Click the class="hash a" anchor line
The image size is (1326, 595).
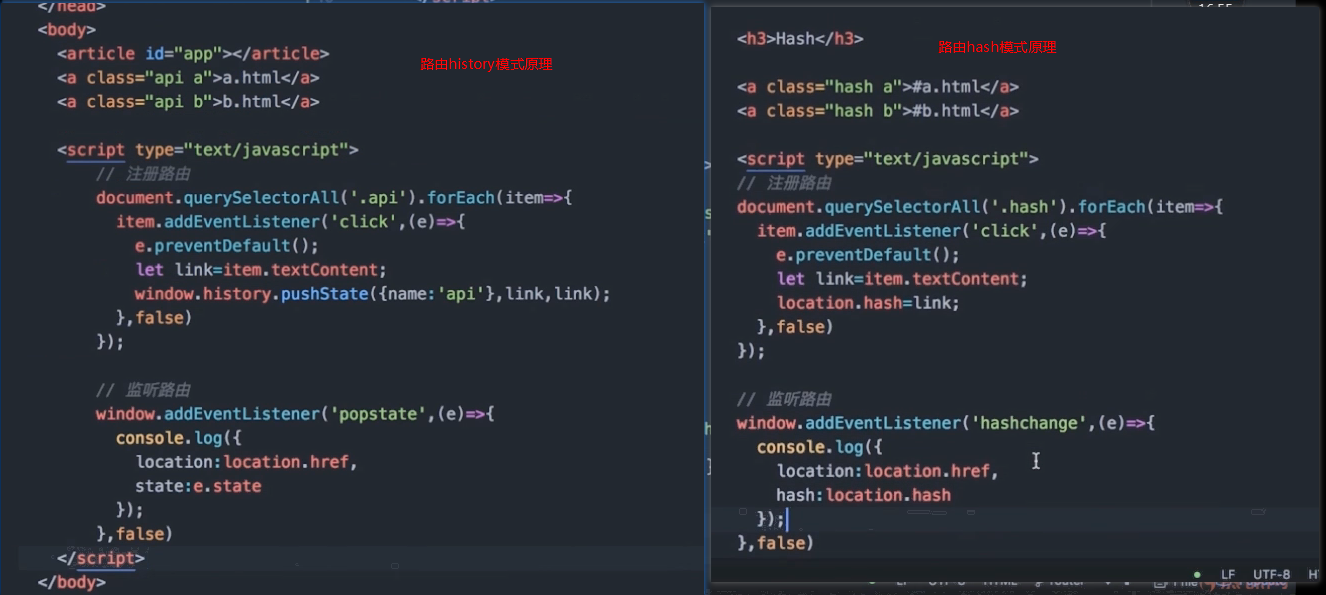[x=878, y=87]
